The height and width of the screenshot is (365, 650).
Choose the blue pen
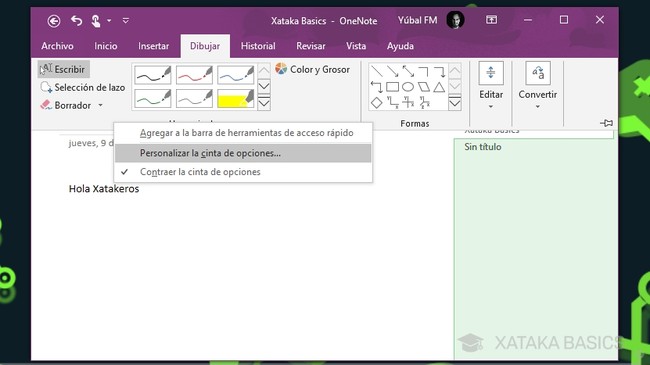(x=235, y=75)
